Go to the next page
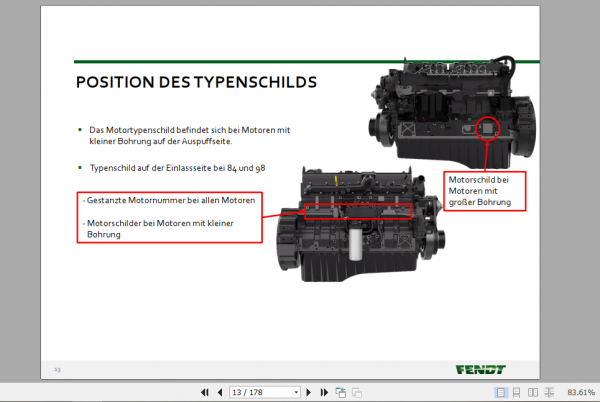This screenshot has width=600, height=402. [x=308, y=392]
